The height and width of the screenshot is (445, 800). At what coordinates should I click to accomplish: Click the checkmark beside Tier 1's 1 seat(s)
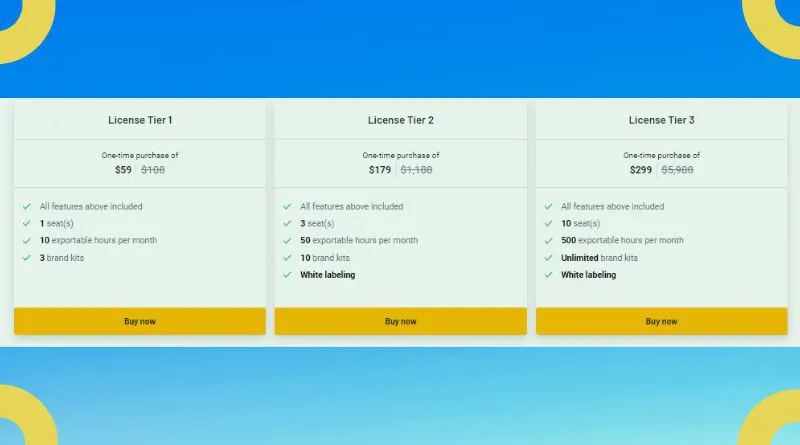pos(27,224)
